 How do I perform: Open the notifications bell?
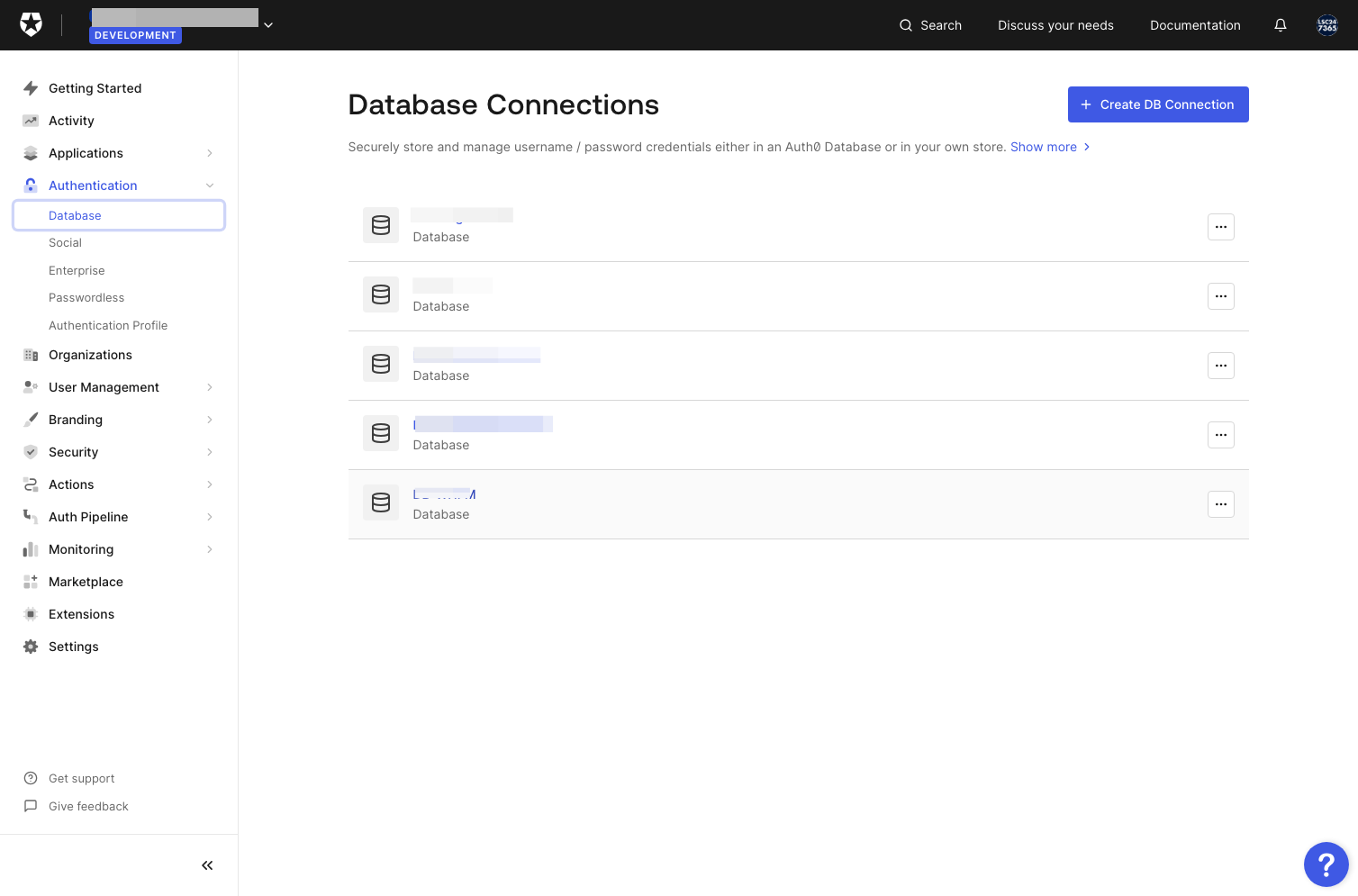tap(1281, 25)
